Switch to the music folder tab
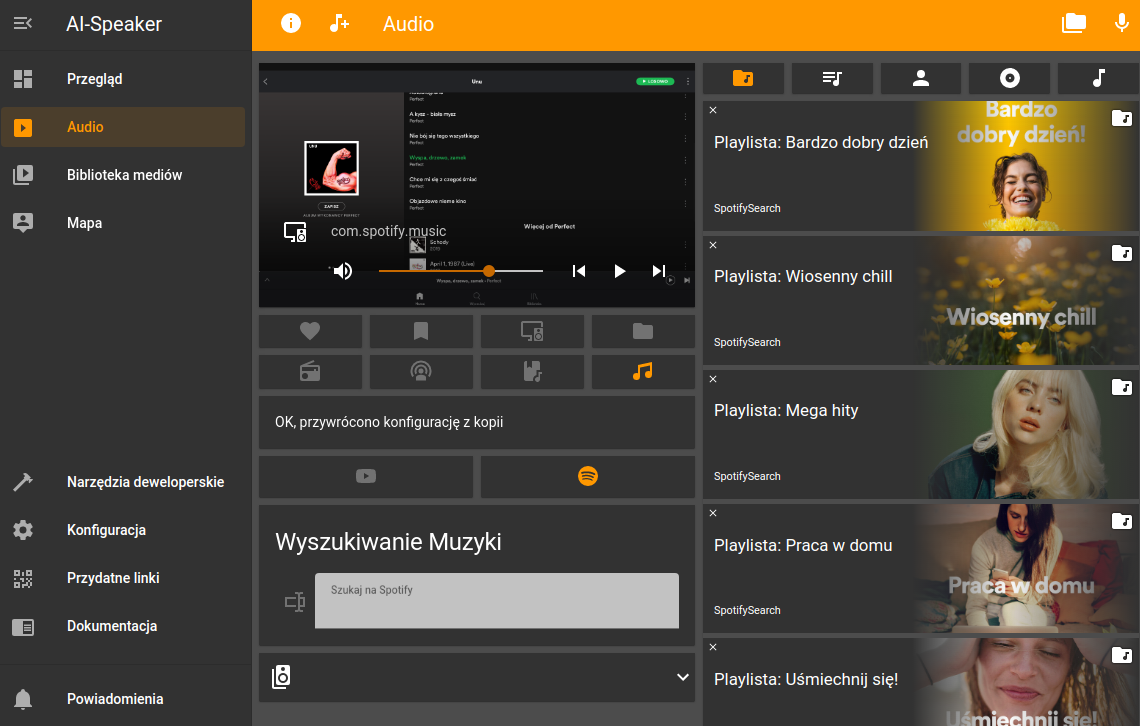The height and width of the screenshot is (726, 1140). click(x=743, y=78)
